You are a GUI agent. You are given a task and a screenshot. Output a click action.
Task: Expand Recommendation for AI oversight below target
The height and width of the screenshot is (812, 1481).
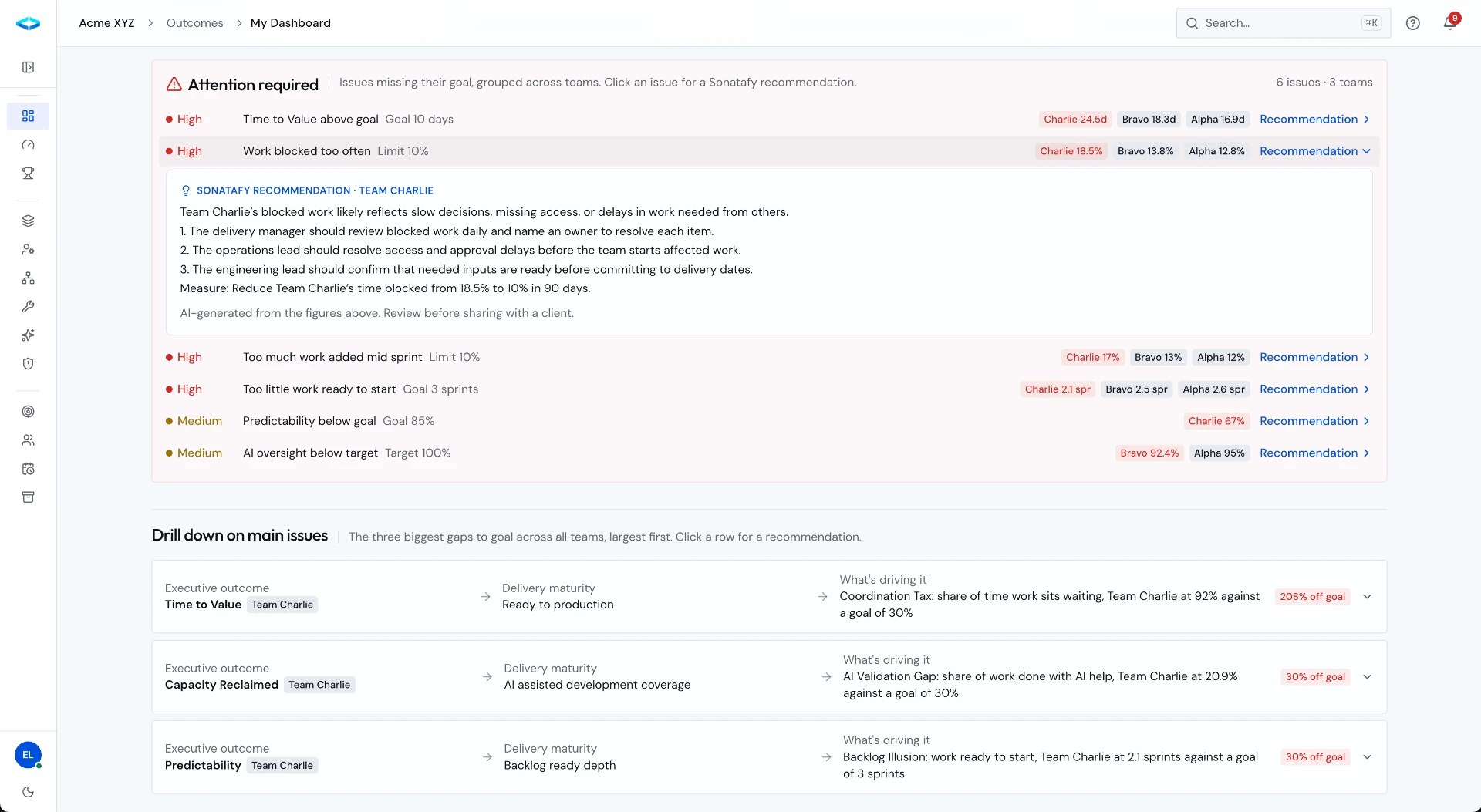click(x=1314, y=453)
